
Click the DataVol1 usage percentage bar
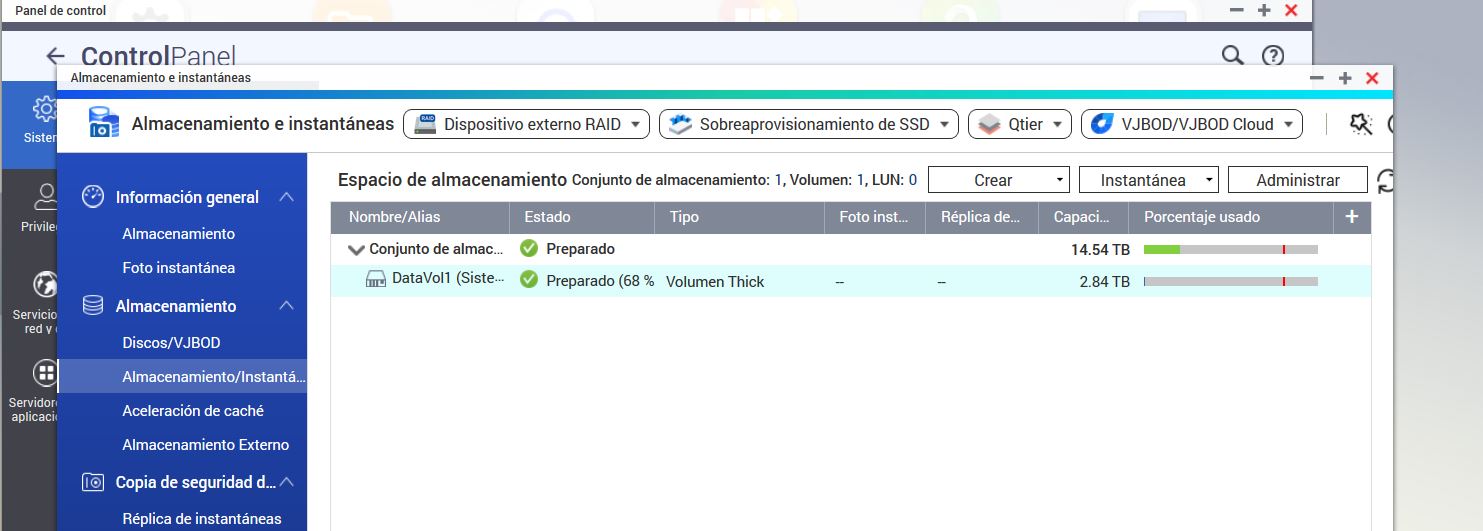point(1230,282)
